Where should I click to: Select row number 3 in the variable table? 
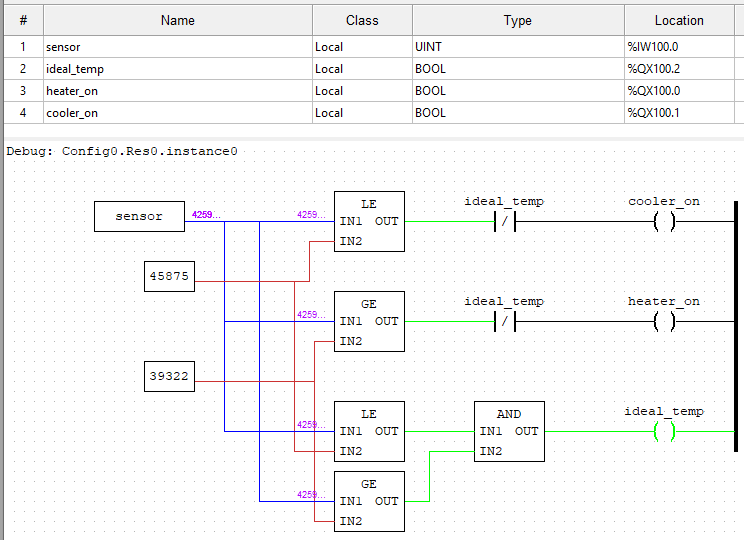pos(23,91)
